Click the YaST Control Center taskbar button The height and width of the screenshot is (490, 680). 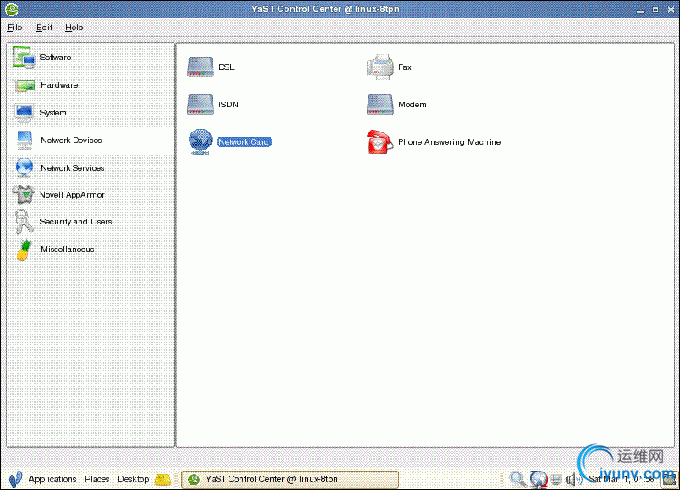[290, 480]
